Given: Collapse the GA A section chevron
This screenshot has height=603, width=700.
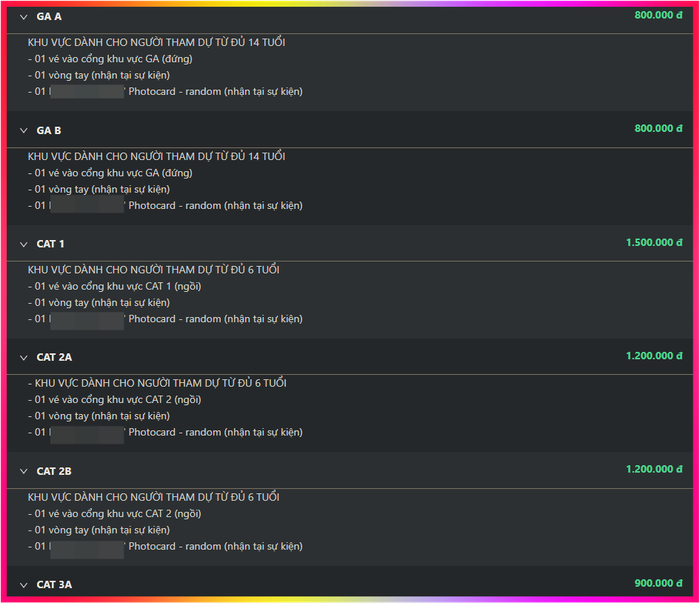Looking at the screenshot, I should click(x=24, y=17).
